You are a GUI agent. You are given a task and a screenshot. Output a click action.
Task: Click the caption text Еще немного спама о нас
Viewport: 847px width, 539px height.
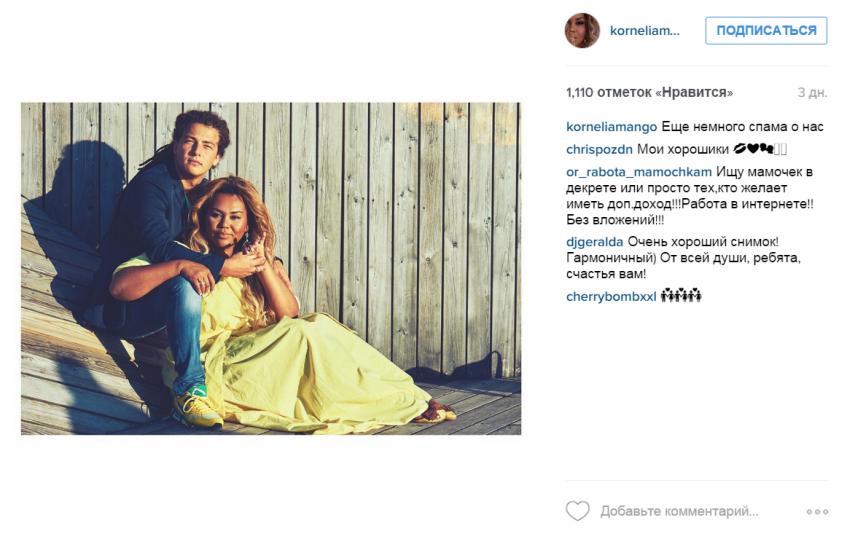[742, 127]
